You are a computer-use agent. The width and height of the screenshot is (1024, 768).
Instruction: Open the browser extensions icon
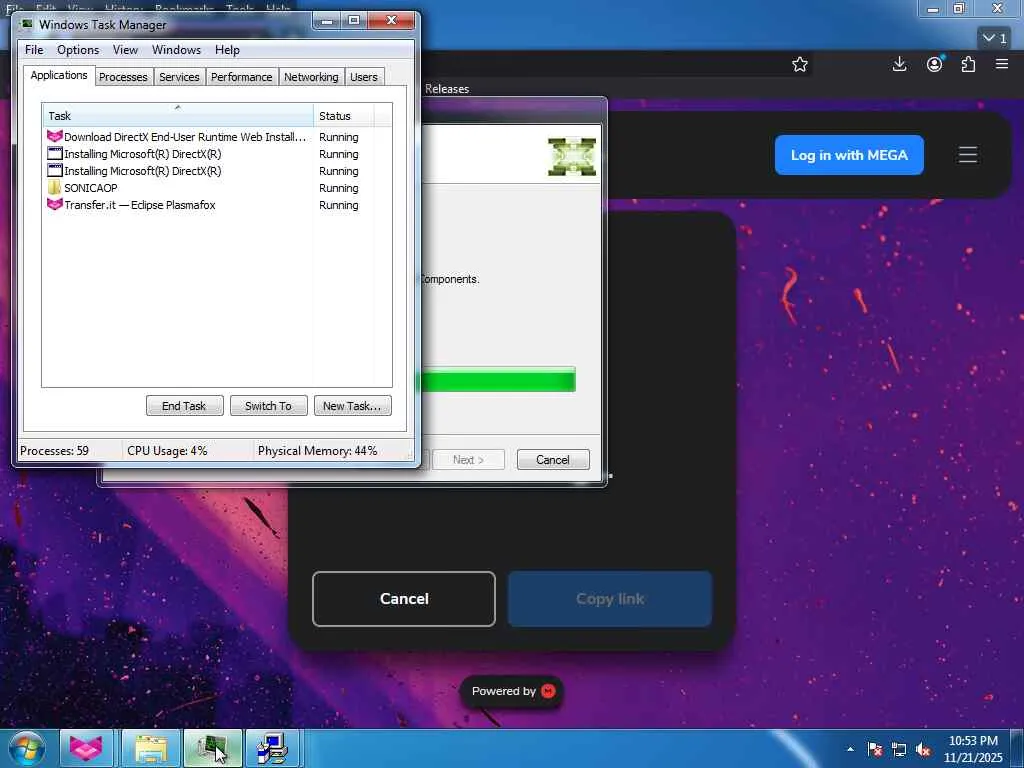(968, 64)
